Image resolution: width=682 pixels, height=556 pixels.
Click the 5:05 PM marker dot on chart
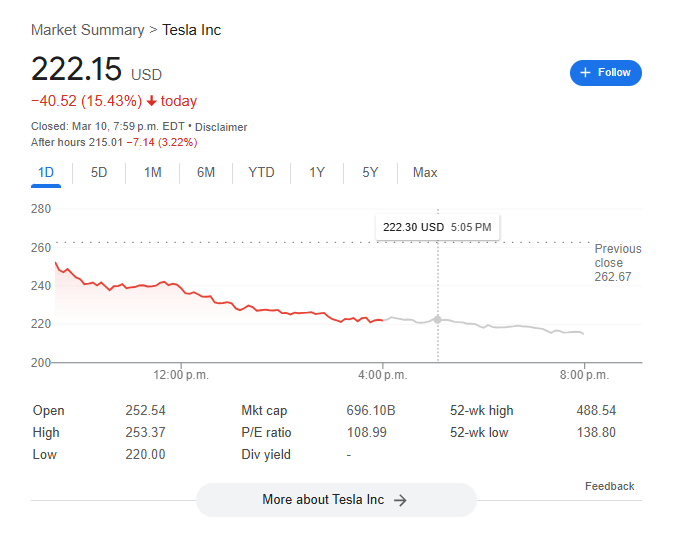[x=437, y=319]
